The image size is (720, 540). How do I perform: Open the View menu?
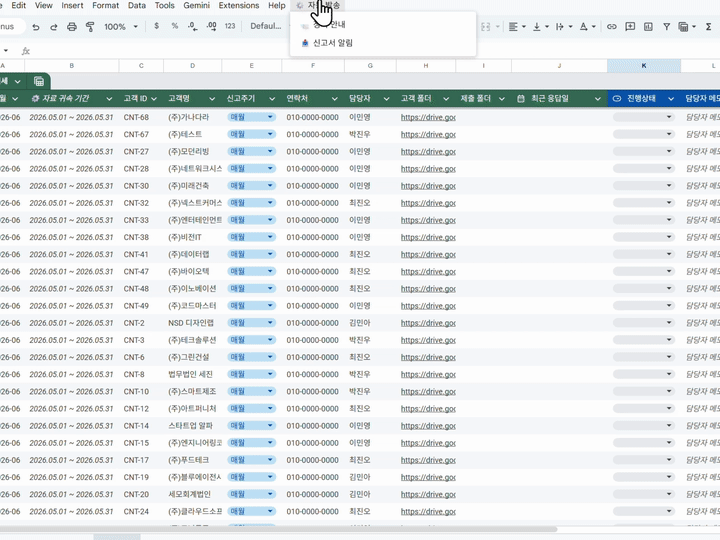pos(44,6)
